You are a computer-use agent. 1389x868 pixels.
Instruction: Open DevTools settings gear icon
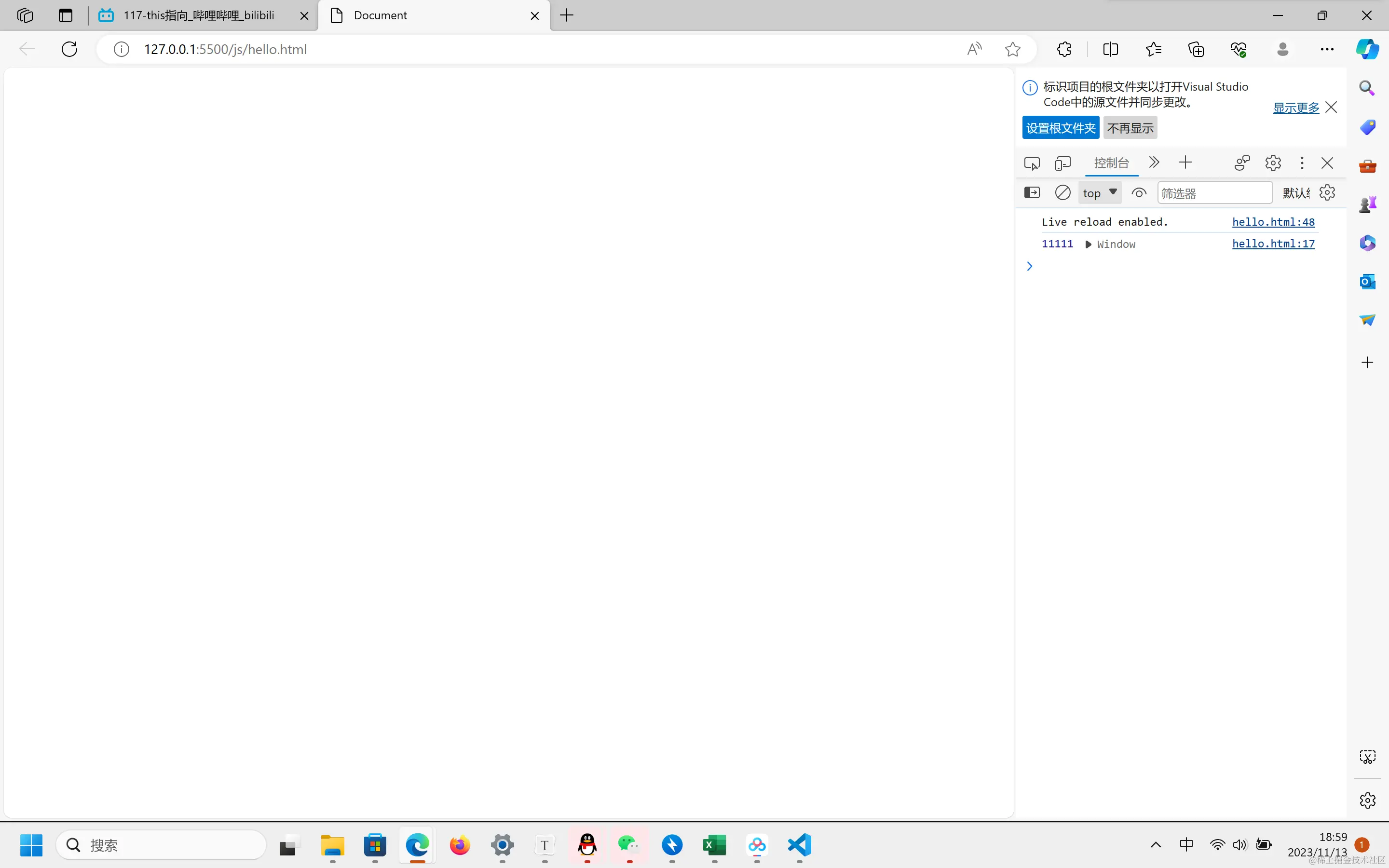point(1272,163)
